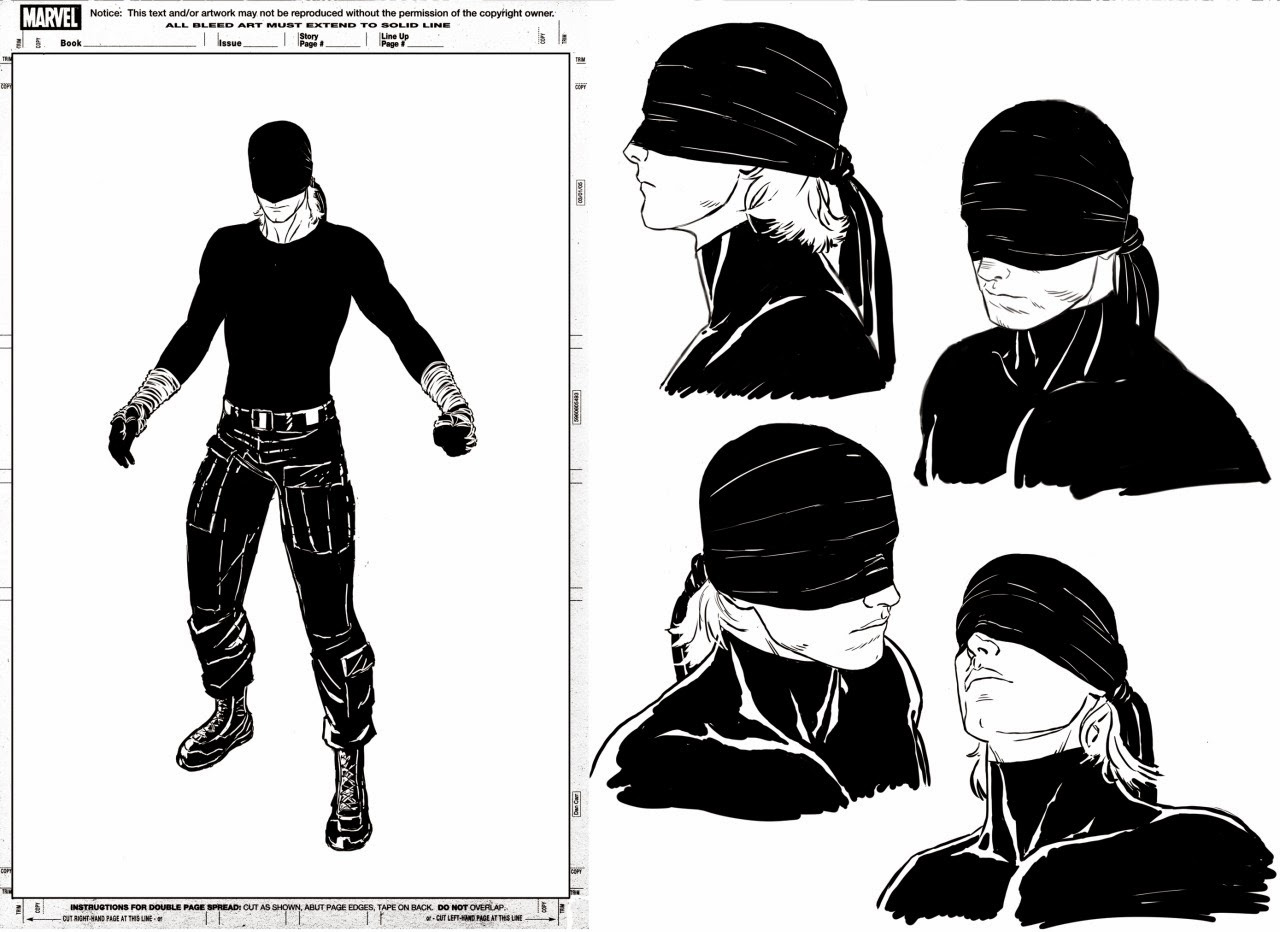The height and width of the screenshot is (932, 1280).
Task: Select 'CUT RIGHT-HAND PAGE AT THIS LINE' text
Action: click(109, 917)
